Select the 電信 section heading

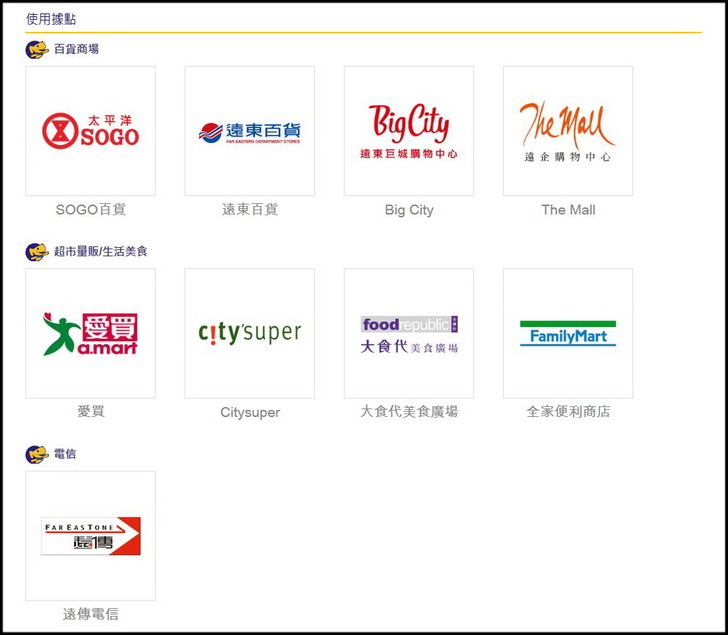coord(65,454)
